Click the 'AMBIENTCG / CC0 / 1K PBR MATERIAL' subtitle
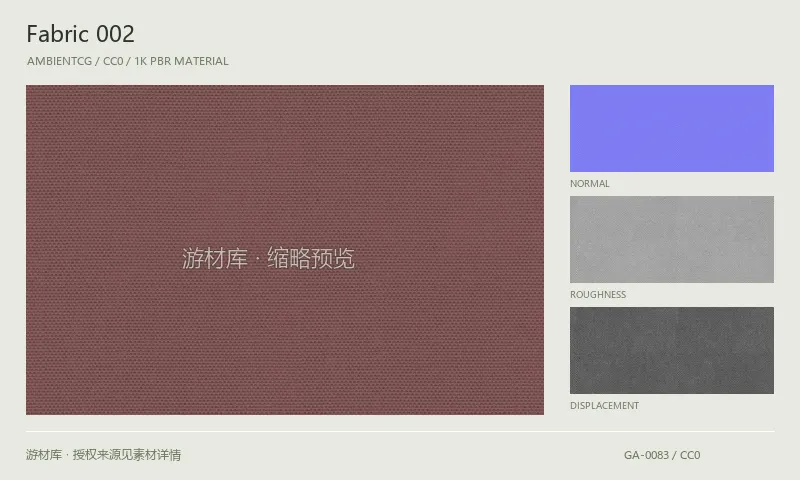The width and height of the screenshot is (800, 480). pos(128,61)
